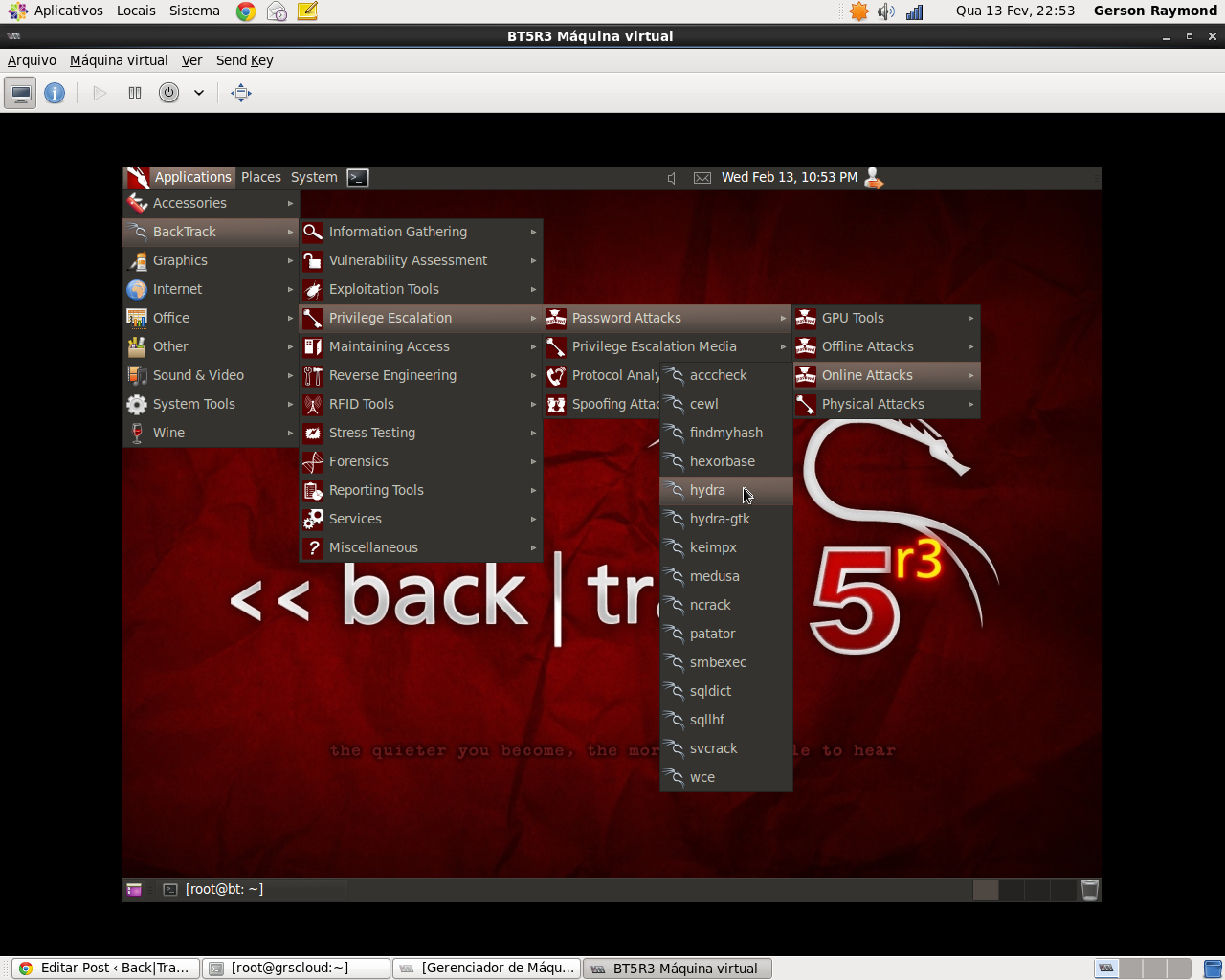Click the guest volume speaker icon
The width and height of the screenshot is (1225, 980).
[672, 178]
